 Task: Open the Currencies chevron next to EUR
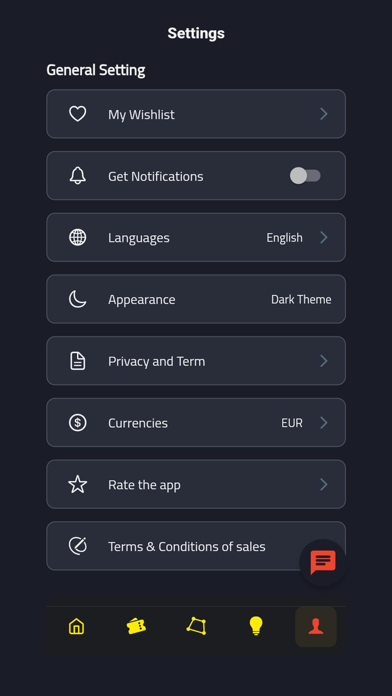tap(324, 423)
